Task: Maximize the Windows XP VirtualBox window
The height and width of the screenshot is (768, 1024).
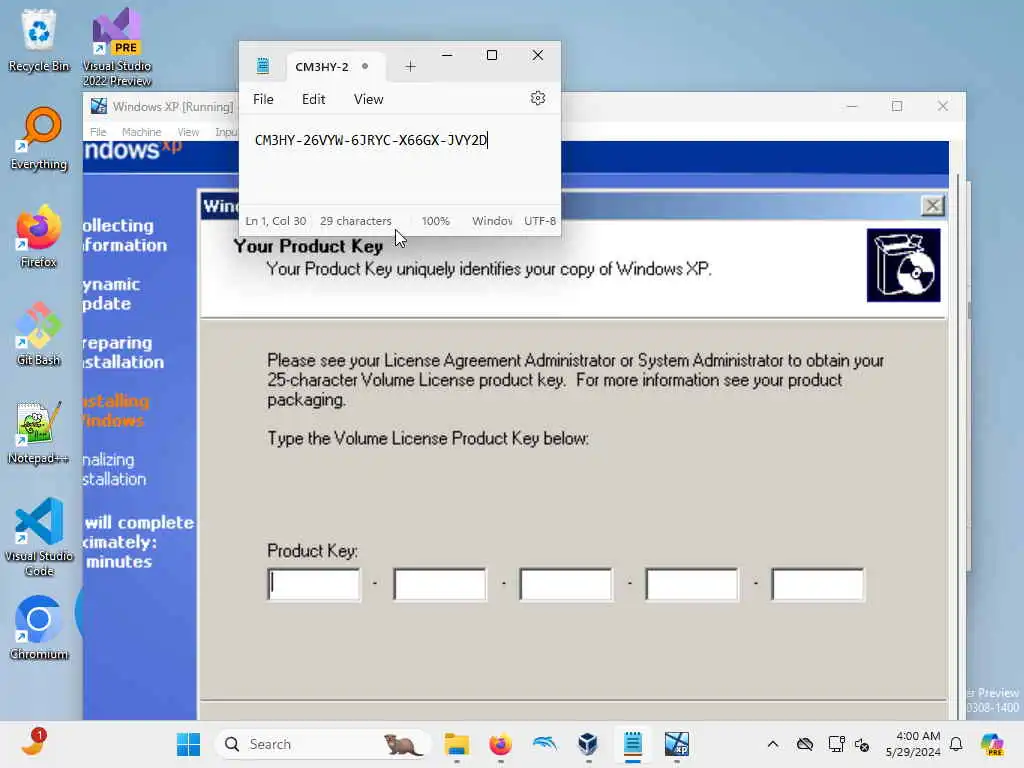Action: click(x=897, y=106)
